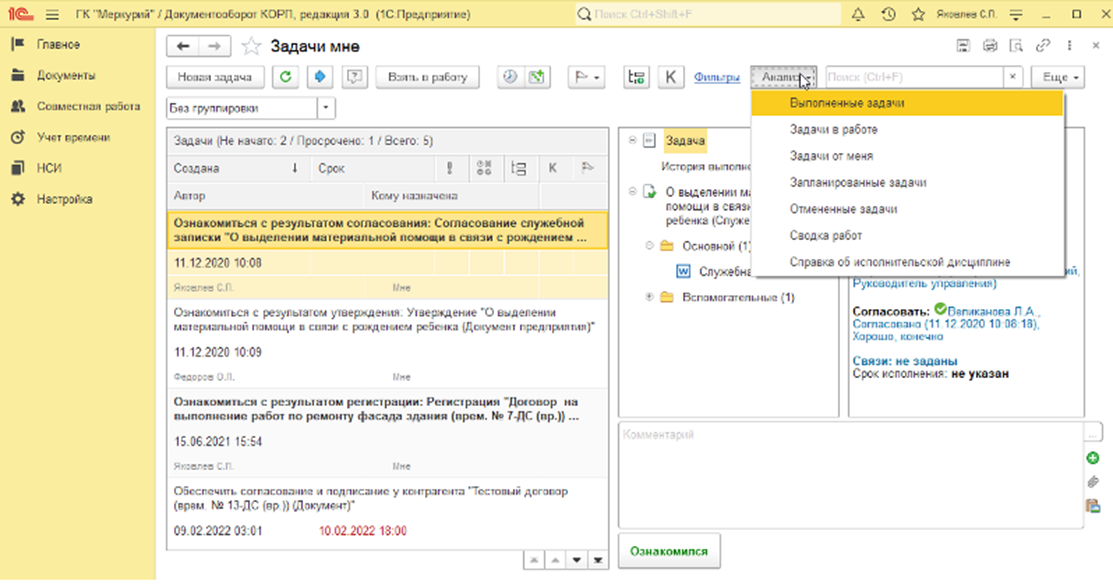The image size is (1113, 584).
Task: Click the Новая задача button
Action: tap(215, 77)
